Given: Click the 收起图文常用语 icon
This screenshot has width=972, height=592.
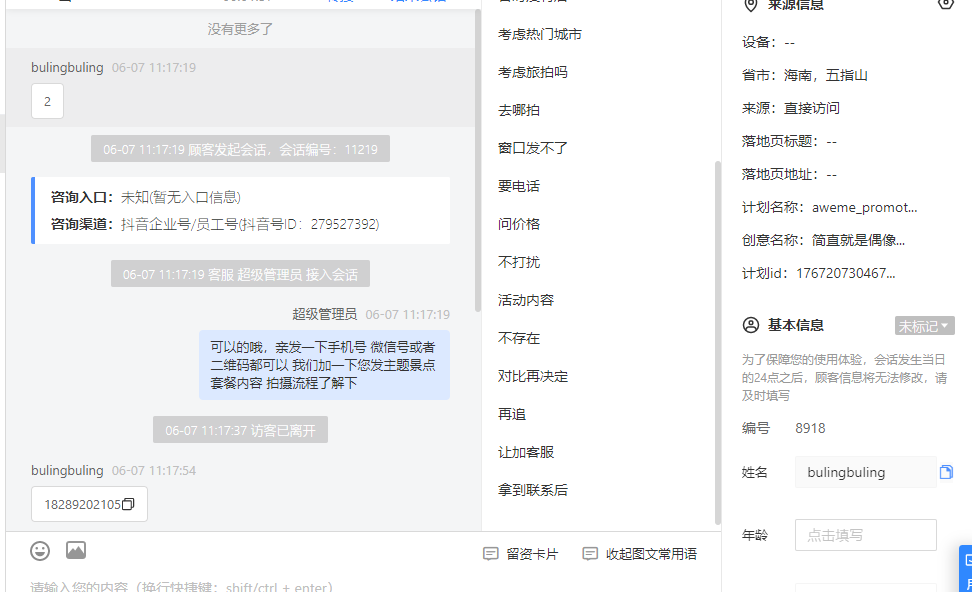Looking at the screenshot, I should pyautogui.click(x=590, y=554).
